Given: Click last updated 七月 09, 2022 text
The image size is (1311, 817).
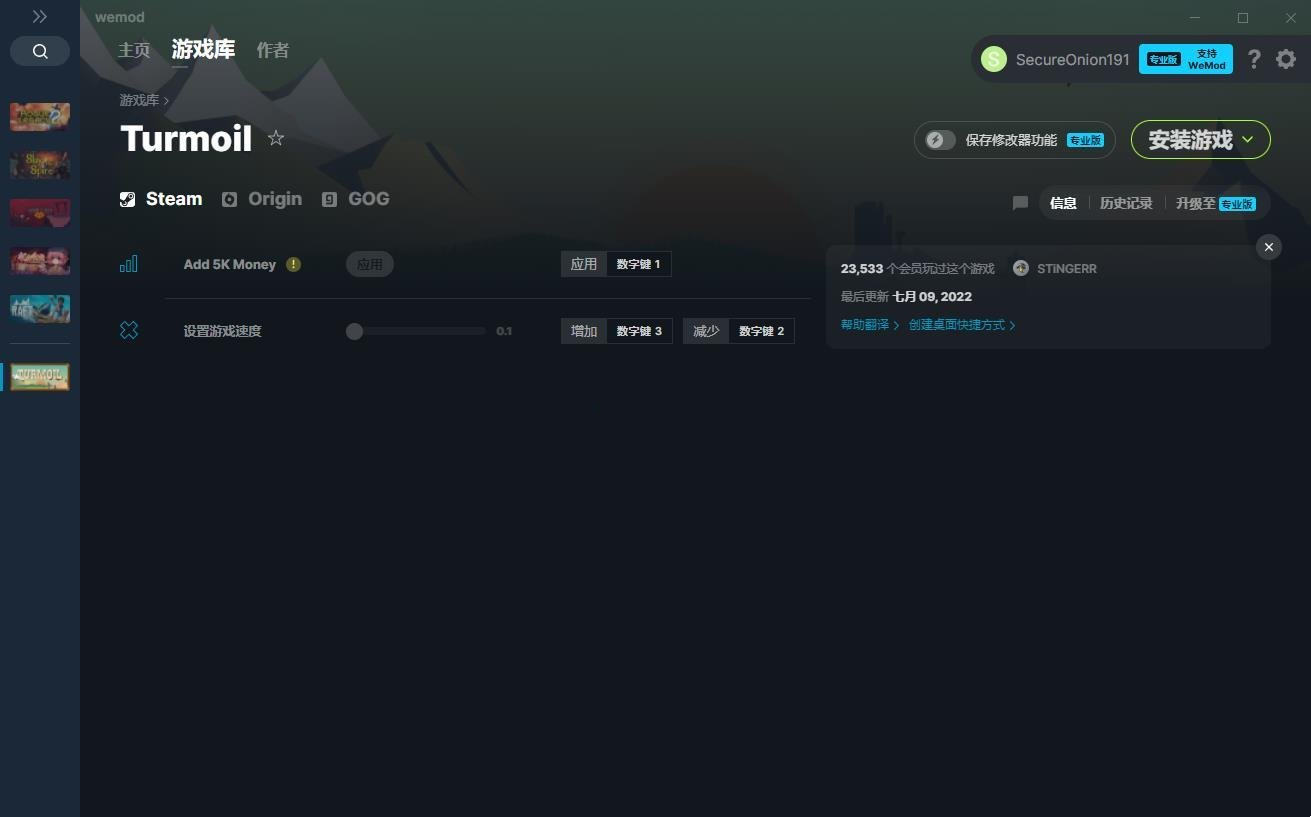Looking at the screenshot, I should (906, 297).
